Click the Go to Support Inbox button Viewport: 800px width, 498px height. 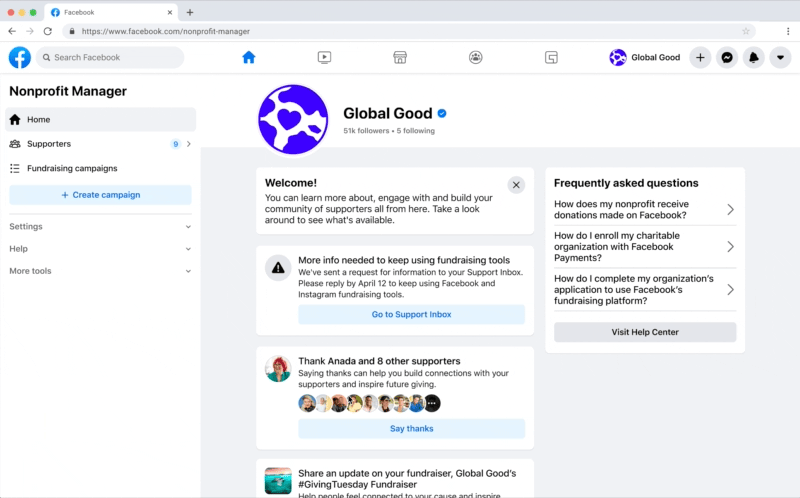tap(411, 314)
